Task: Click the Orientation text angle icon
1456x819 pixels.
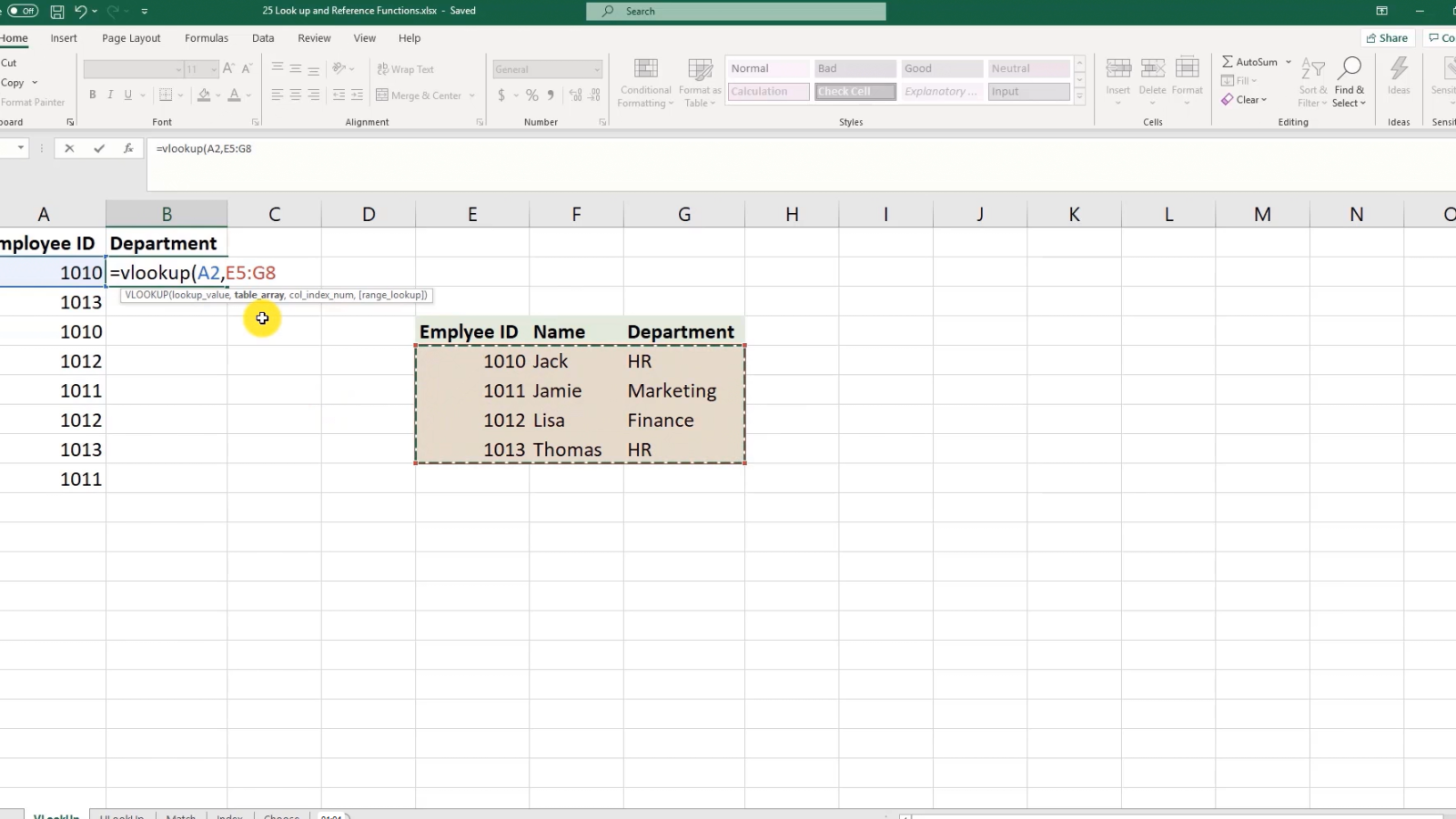Action: (x=339, y=69)
